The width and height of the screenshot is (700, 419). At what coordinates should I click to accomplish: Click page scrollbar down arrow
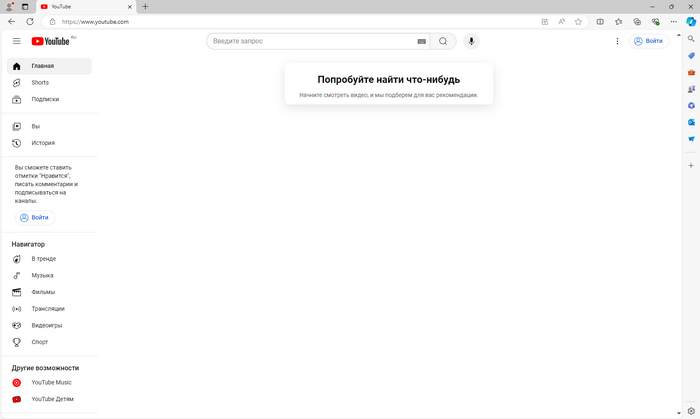(x=679, y=413)
